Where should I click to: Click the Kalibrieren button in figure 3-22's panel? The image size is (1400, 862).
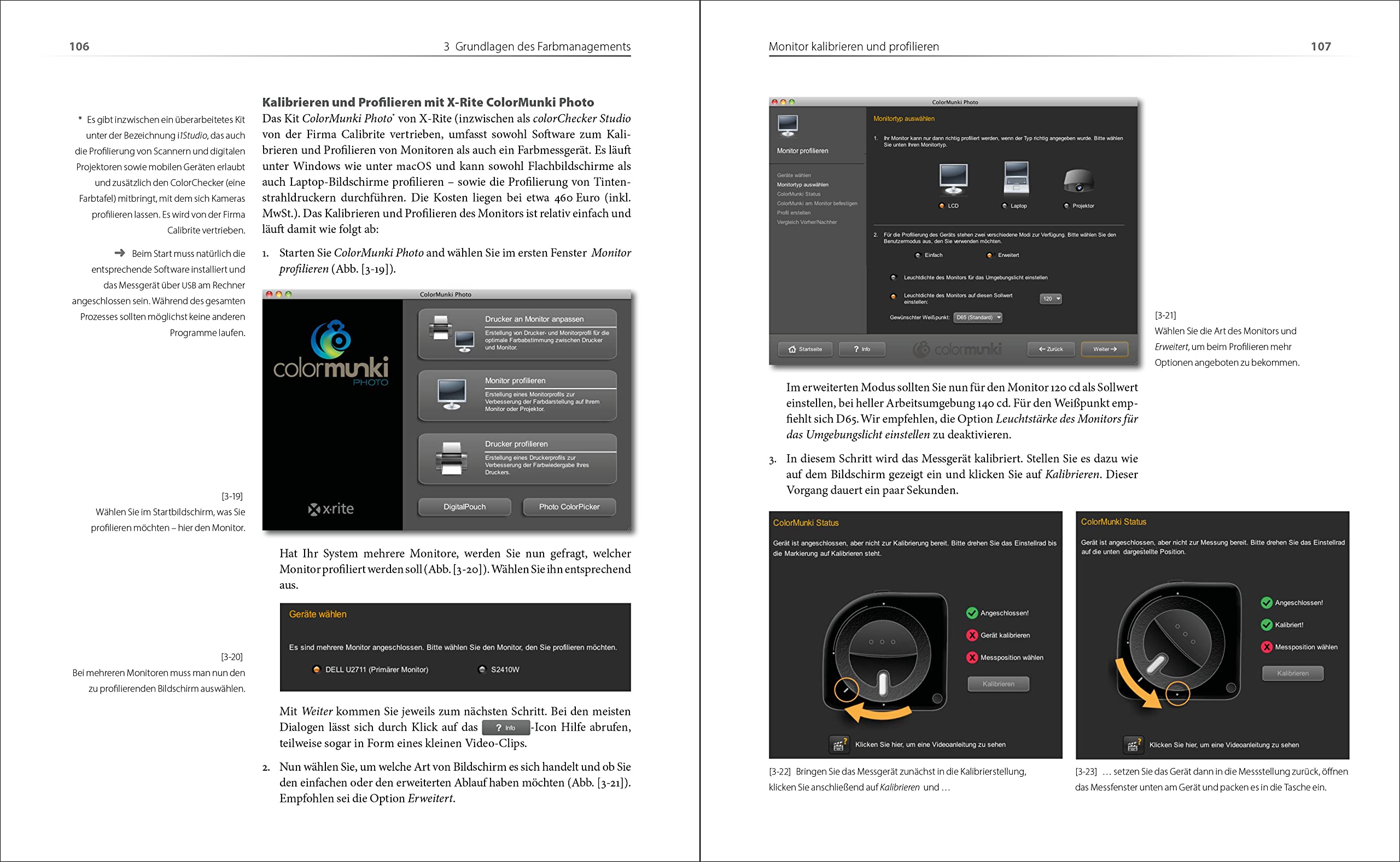click(x=998, y=684)
